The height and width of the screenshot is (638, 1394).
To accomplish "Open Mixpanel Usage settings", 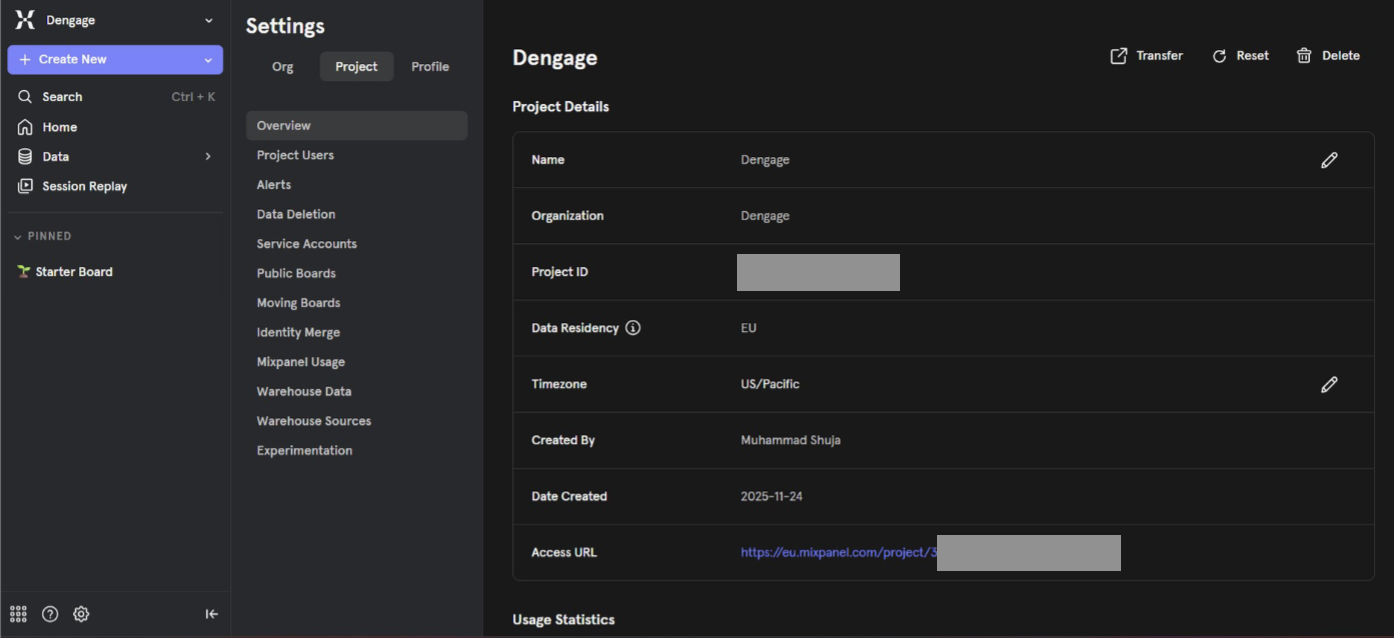I will [301, 362].
